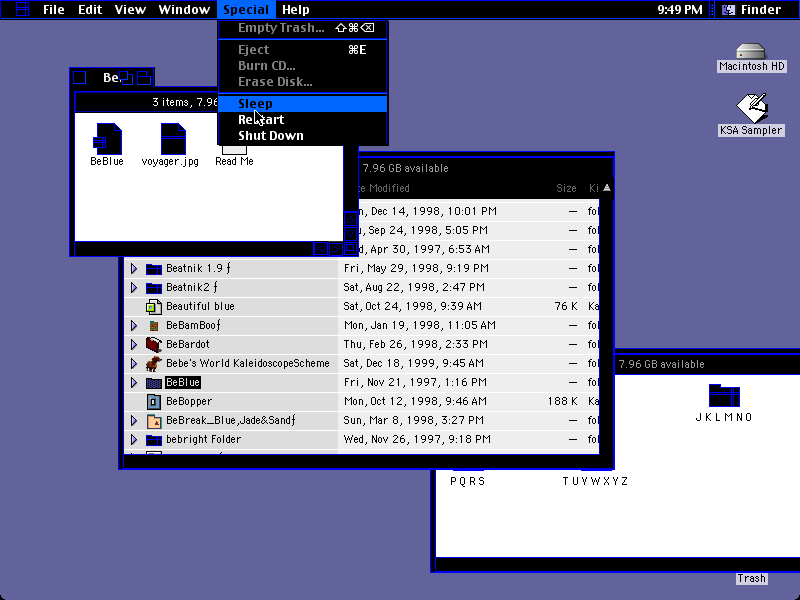Click the date Fri, May 29, 1998, 9:19 PM
The height and width of the screenshot is (600, 800).
point(416,268)
